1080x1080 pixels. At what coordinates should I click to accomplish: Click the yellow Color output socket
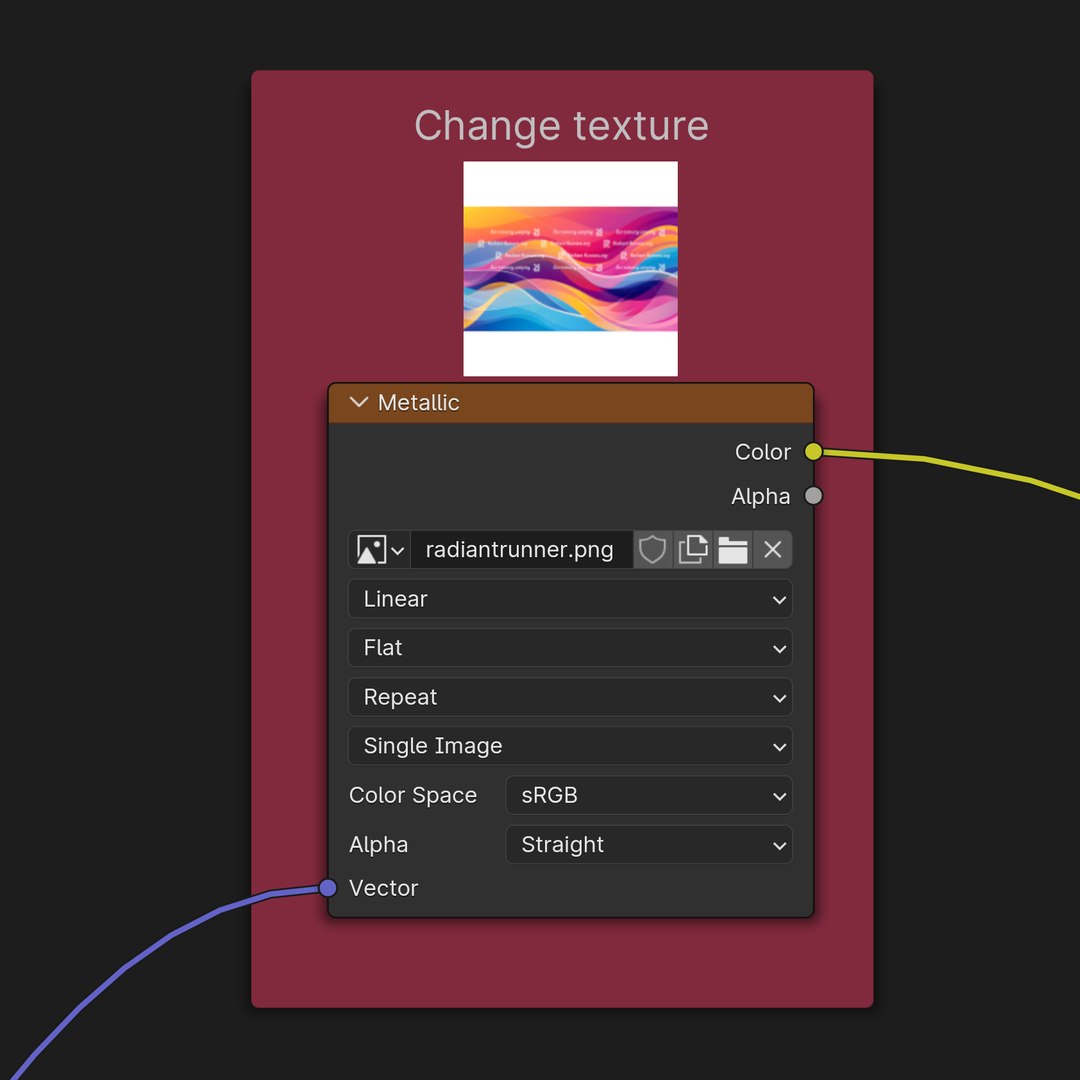[x=813, y=452]
